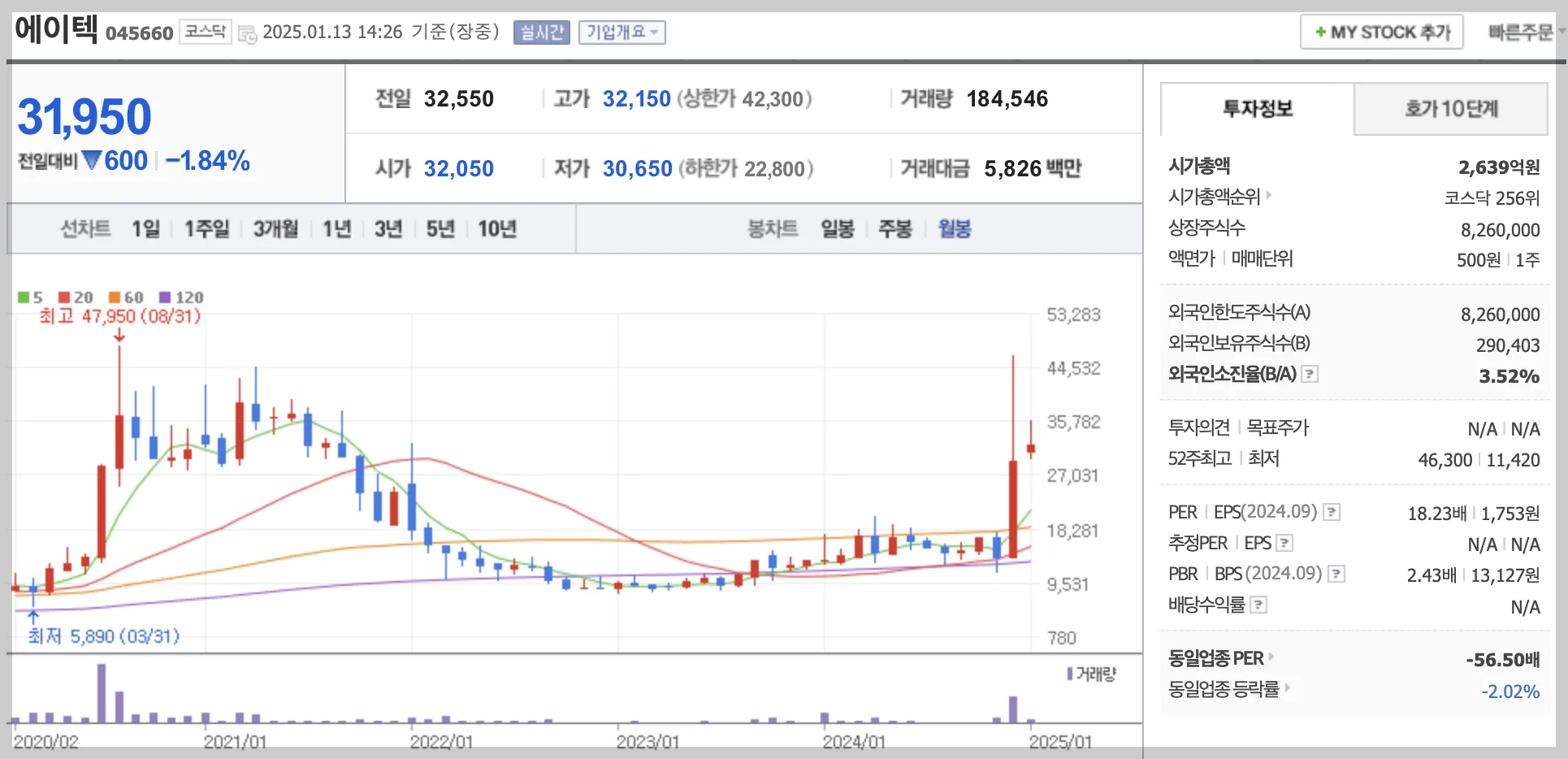Click the 외국인소진율 value 3.52%
The image size is (1568, 759).
coord(1510,376)
